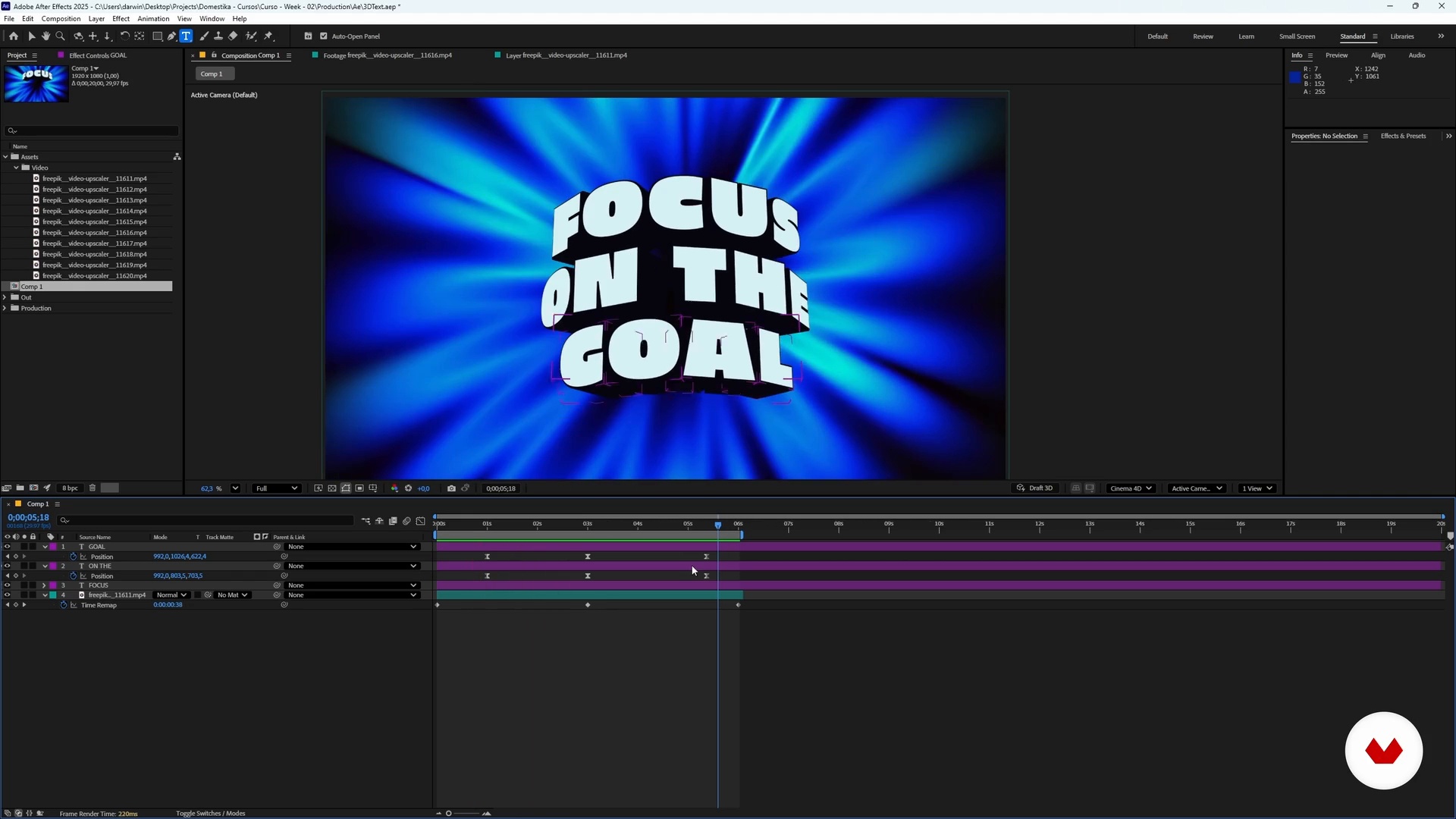The height and width of the screenshot is (819, 1456).
Task: Switch to Effects & Presets tab
Action: (1402, 136)
